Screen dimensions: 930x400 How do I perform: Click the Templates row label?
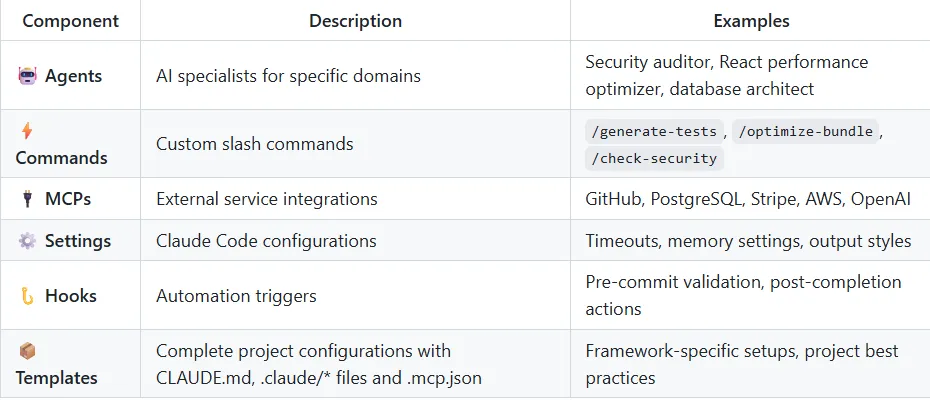(57, 378)
